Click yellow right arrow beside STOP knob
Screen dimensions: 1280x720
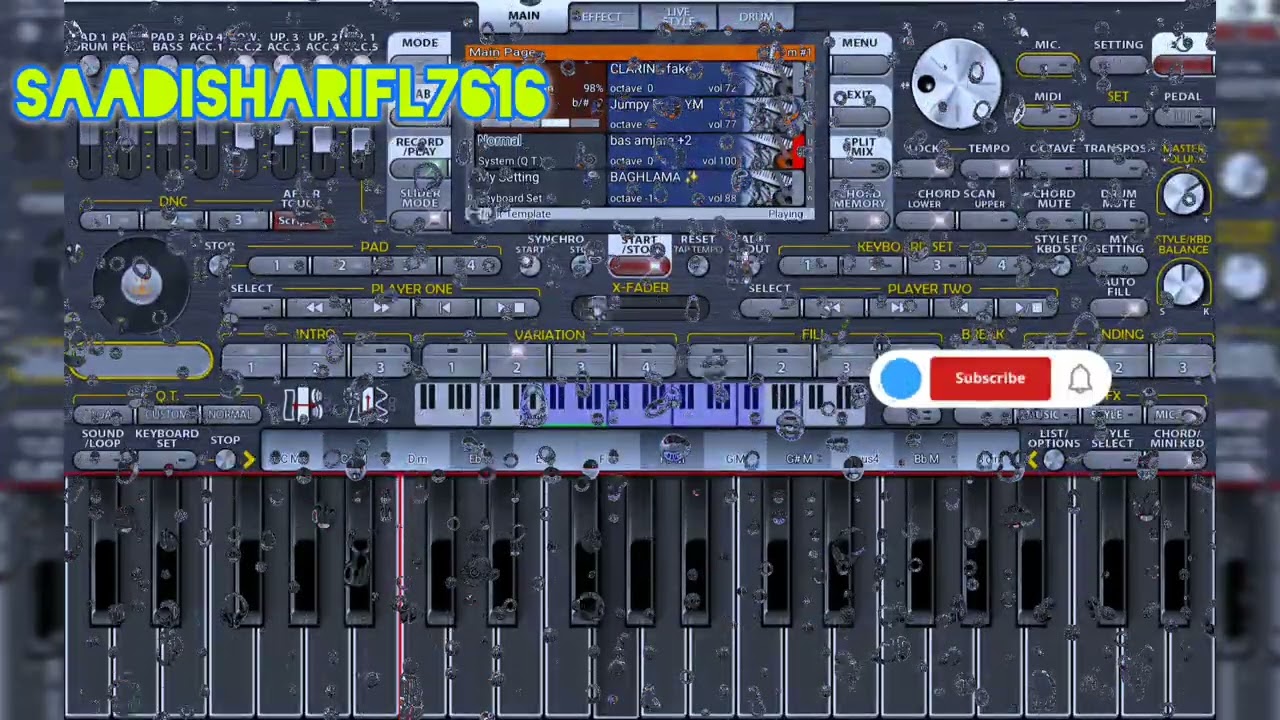pyautogui.click(x=248, y=459)
